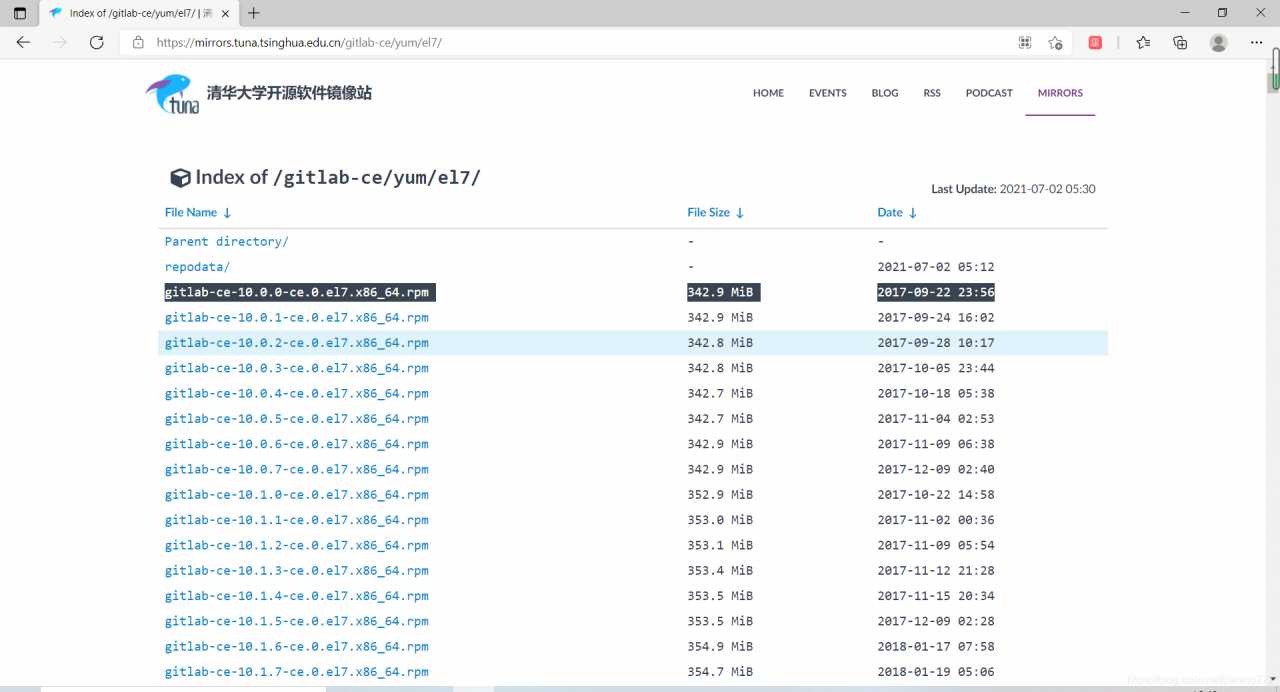Open the tab actions menu icon
The width and height of the screenshot is (1280, 692).
coord(20,13)
